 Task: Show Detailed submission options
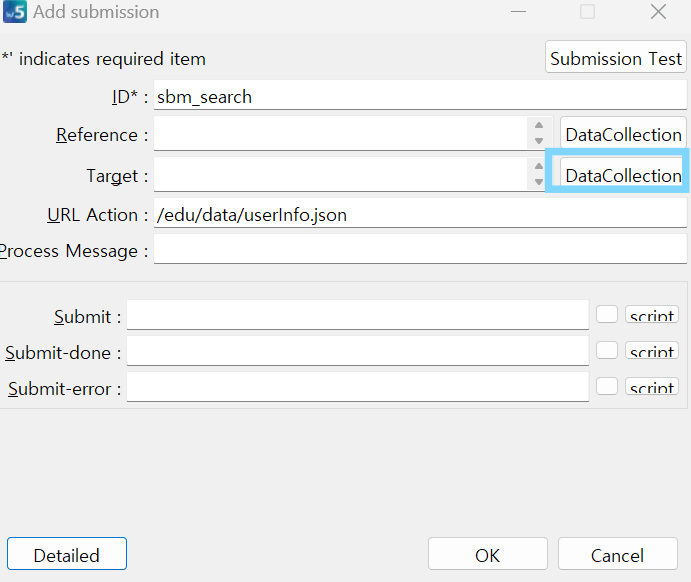click(x=67, y=554)
